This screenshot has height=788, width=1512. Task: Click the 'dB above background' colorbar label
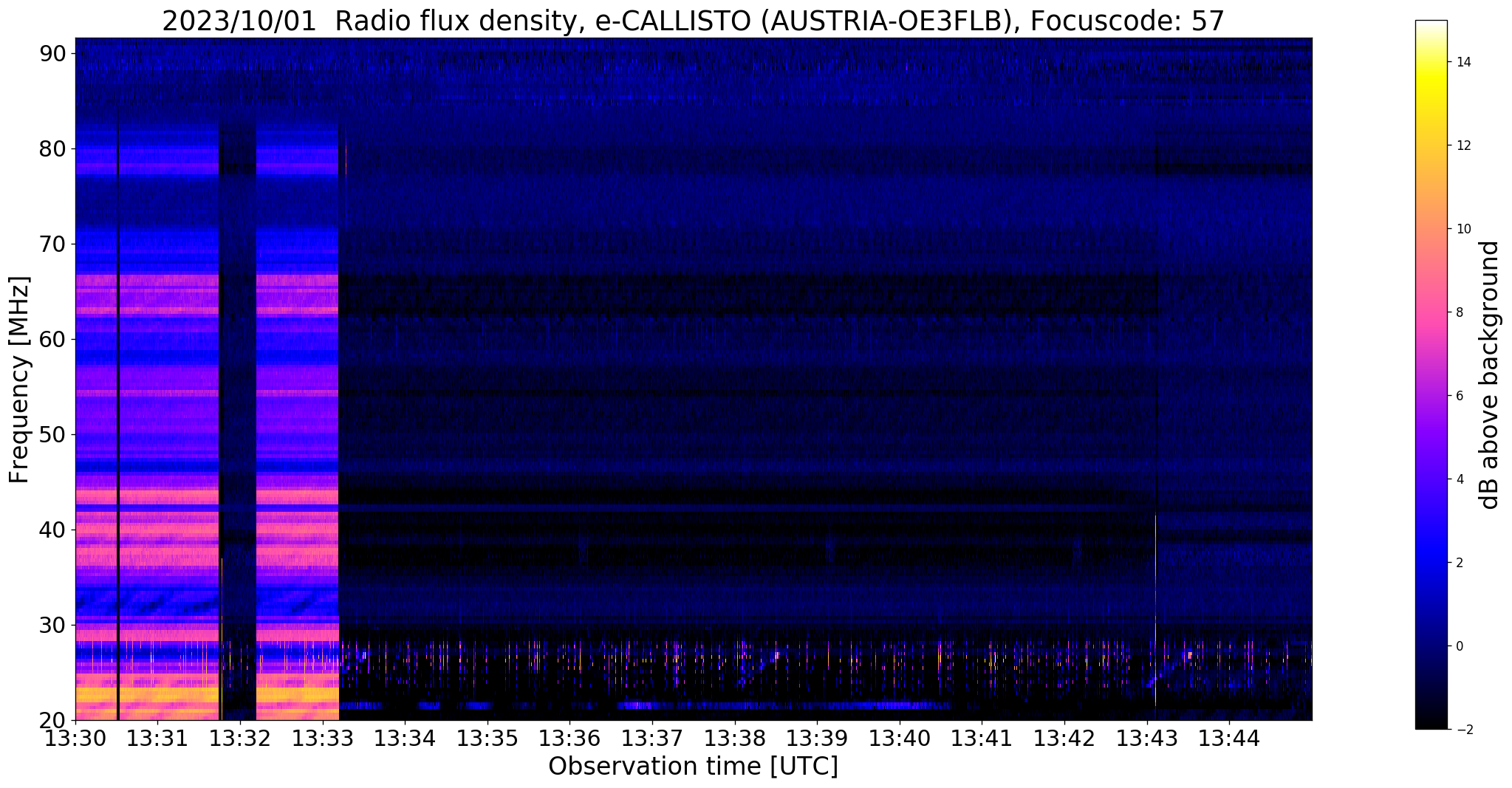point(1490,374)
